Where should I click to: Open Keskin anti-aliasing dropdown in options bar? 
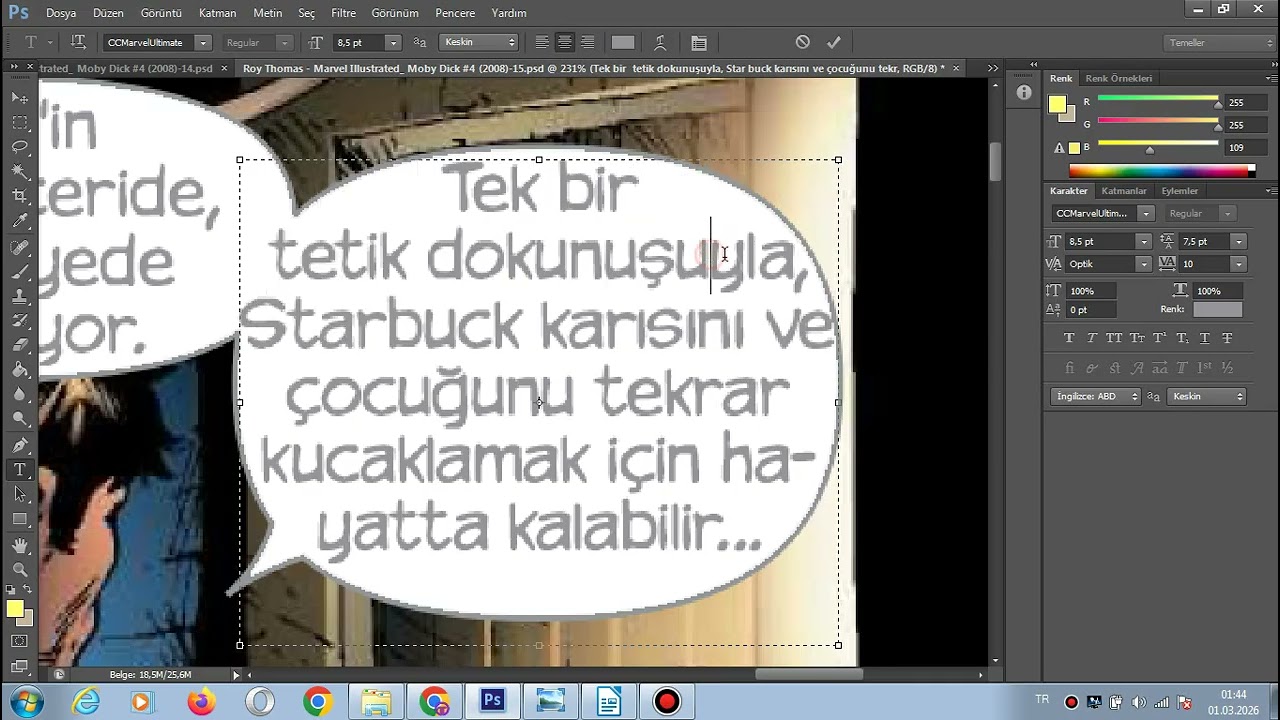point(478,42)
